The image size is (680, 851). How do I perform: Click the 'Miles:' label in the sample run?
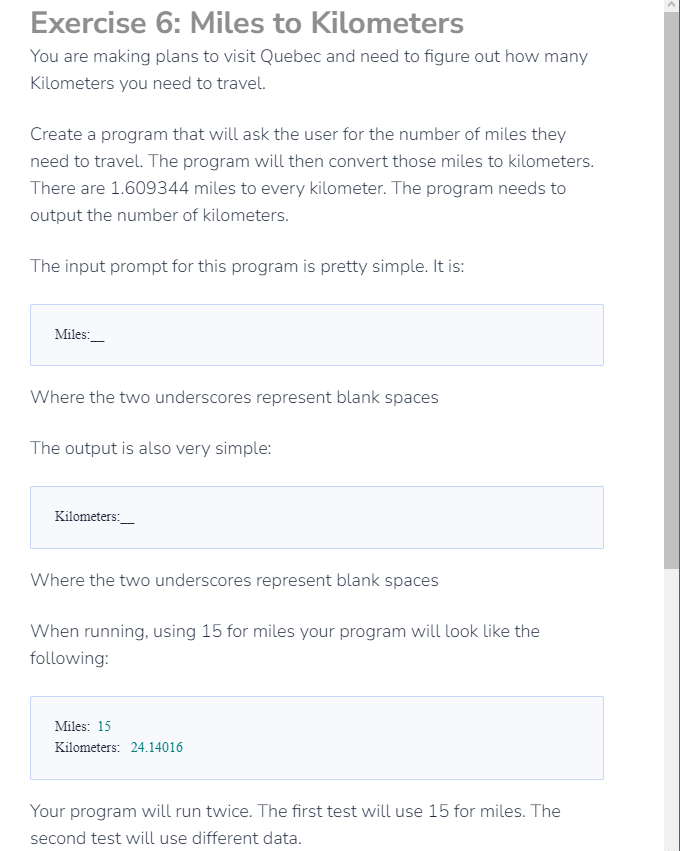72,726
